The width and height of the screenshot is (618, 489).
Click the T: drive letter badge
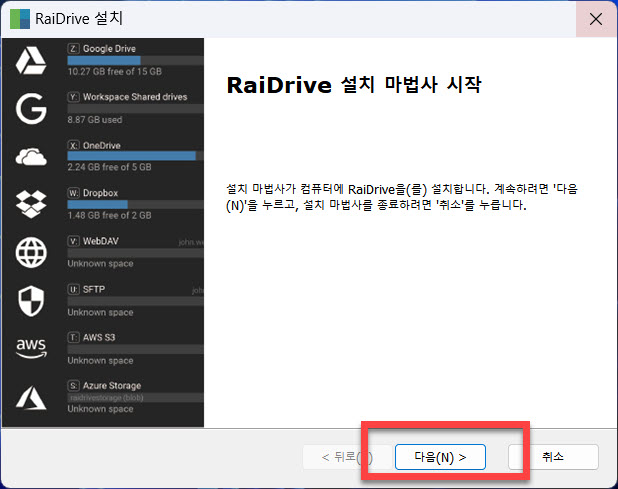74,338
